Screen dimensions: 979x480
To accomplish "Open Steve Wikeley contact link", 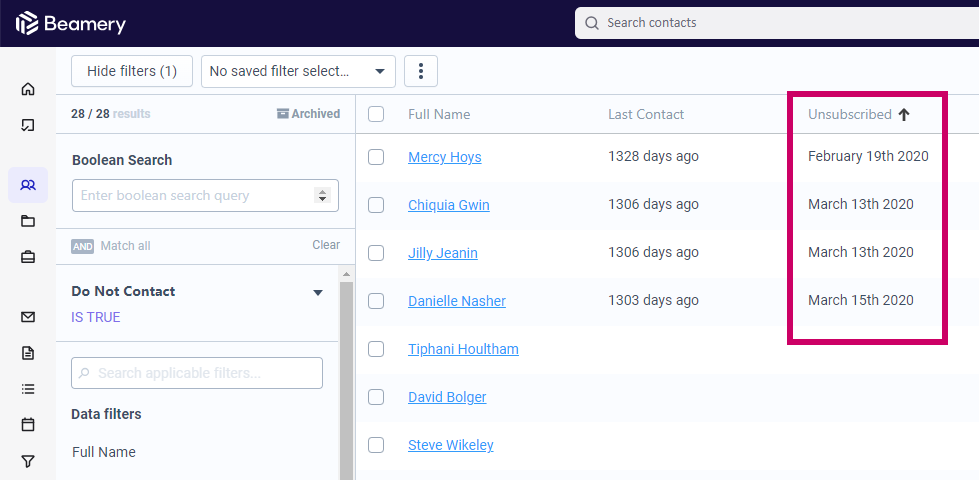I will pyautogui.click(x=451, y=445).
